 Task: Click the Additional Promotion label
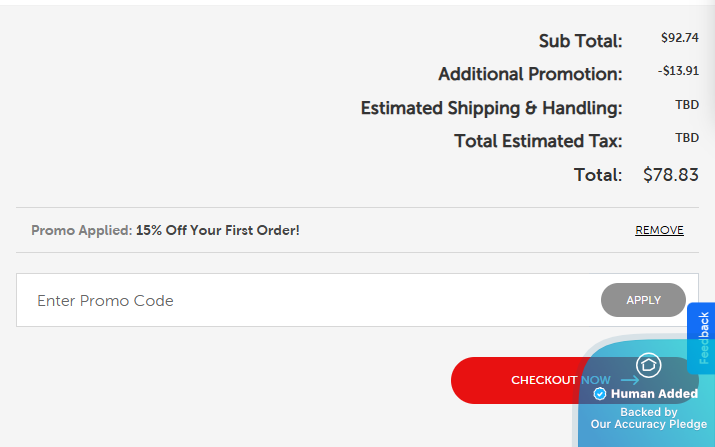coord(530,74)
